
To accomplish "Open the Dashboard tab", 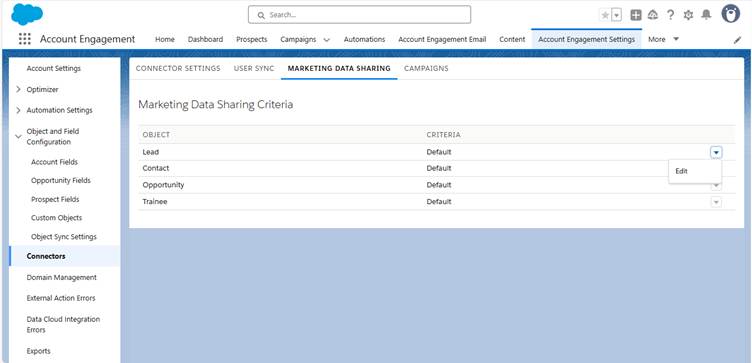I will pyautogui.click(x=205, y=39).
